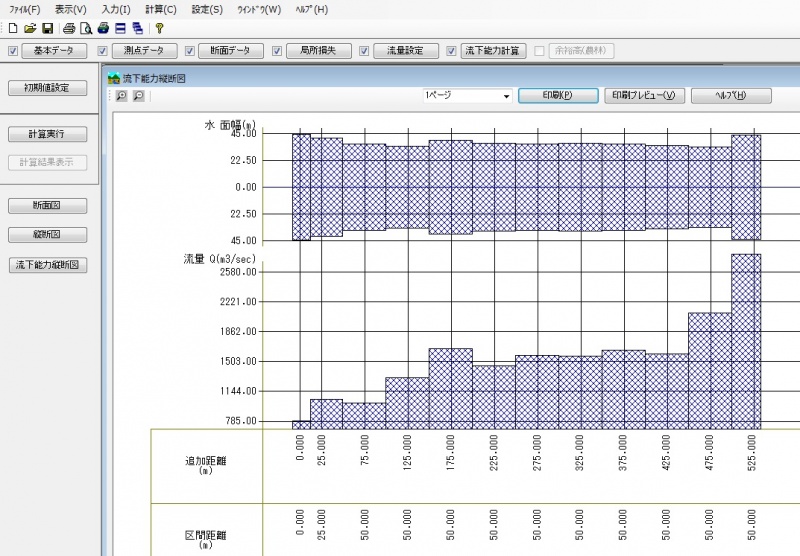
Task: Click the 測点データ button
Action: point(144,51)
